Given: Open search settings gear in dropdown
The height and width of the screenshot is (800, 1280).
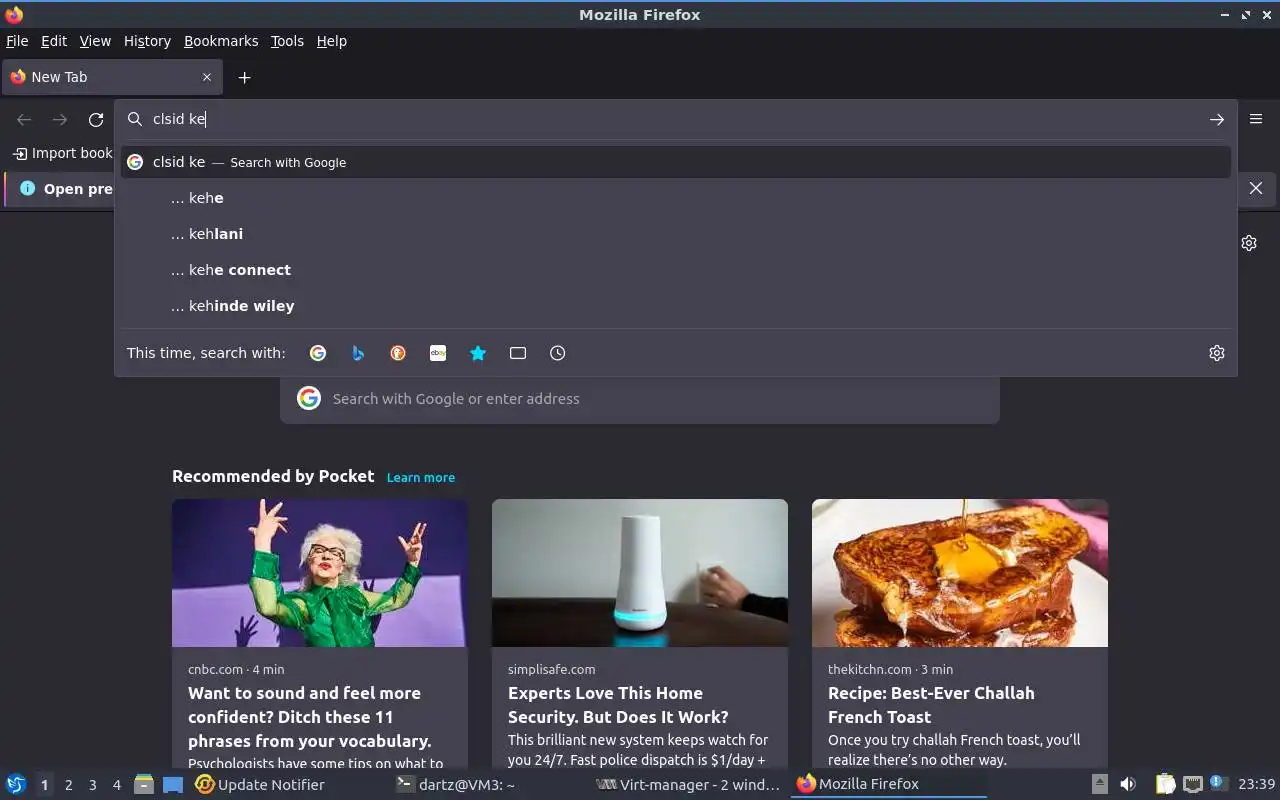Looking at the screenshot, I should tap(1217, 353).
